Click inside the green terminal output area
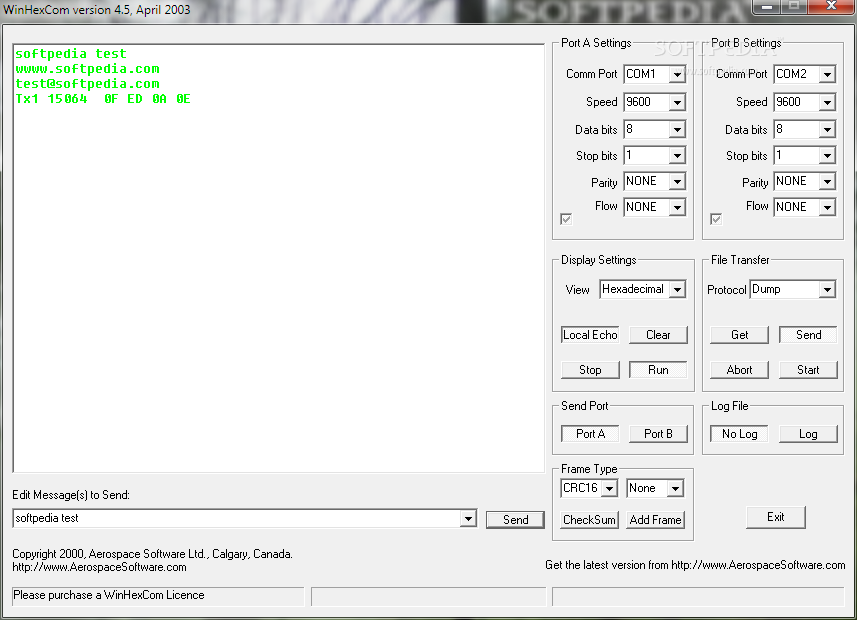The image size is (857, 620). click(x=278, y=258)
